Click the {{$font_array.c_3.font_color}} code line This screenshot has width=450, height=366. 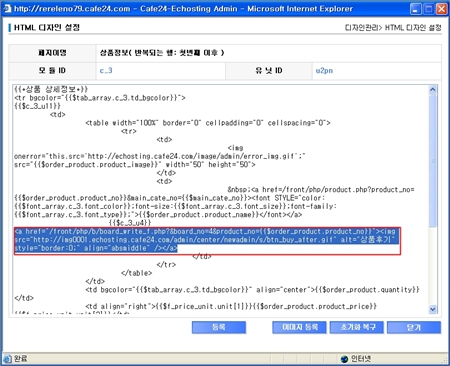pyautogui.click(x=175, y=206)
